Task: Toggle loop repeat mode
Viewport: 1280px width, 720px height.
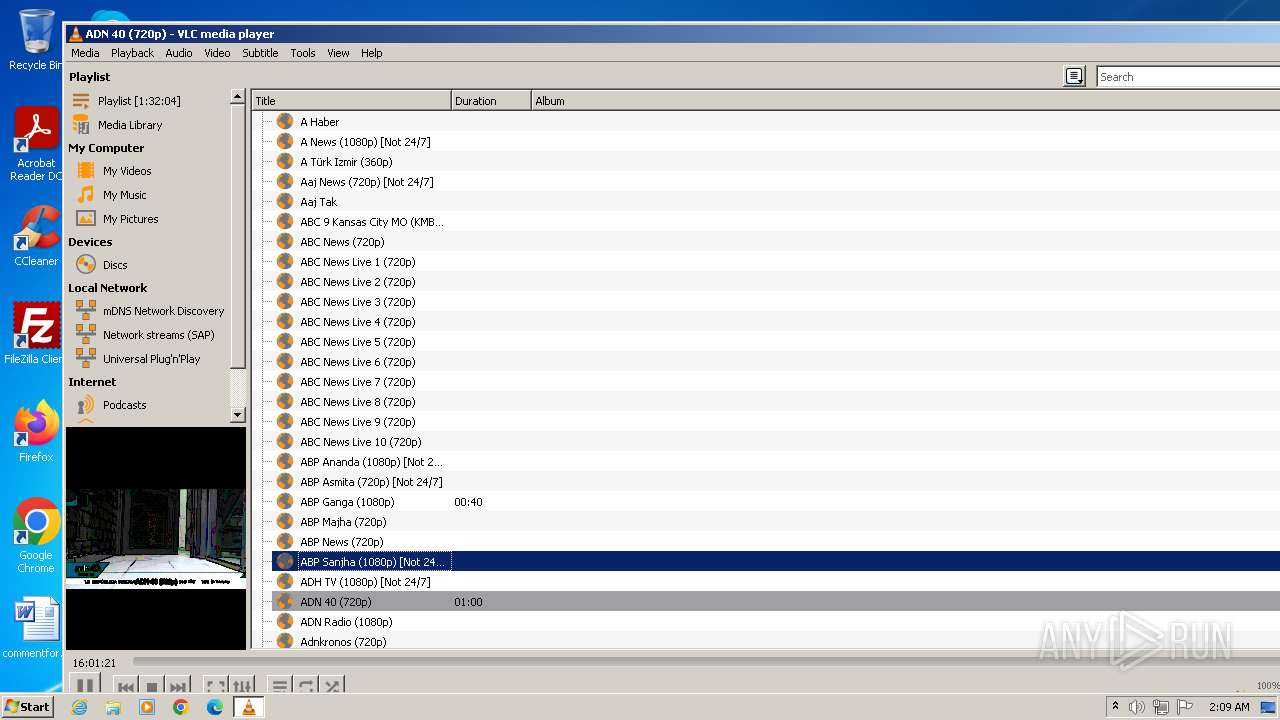Action: click(306, 687)
